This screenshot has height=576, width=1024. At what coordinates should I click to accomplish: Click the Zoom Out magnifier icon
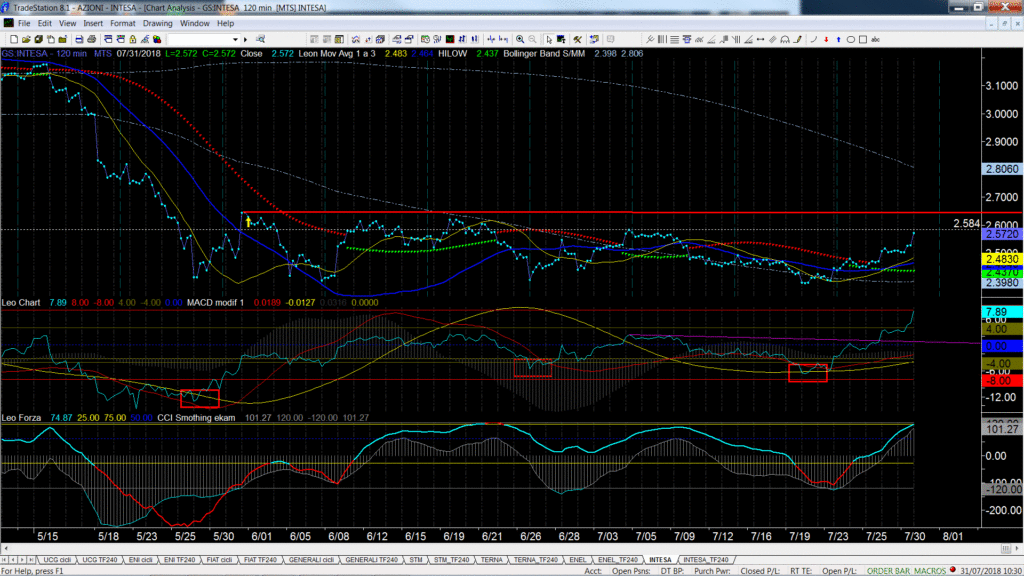coord(532,40)
